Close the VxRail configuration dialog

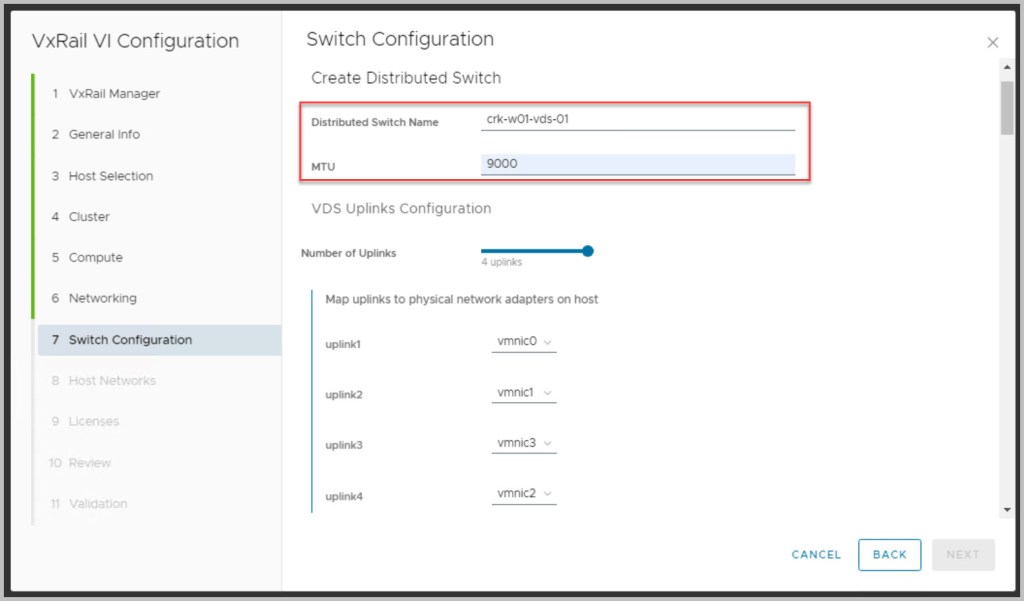tap(992, 42)
